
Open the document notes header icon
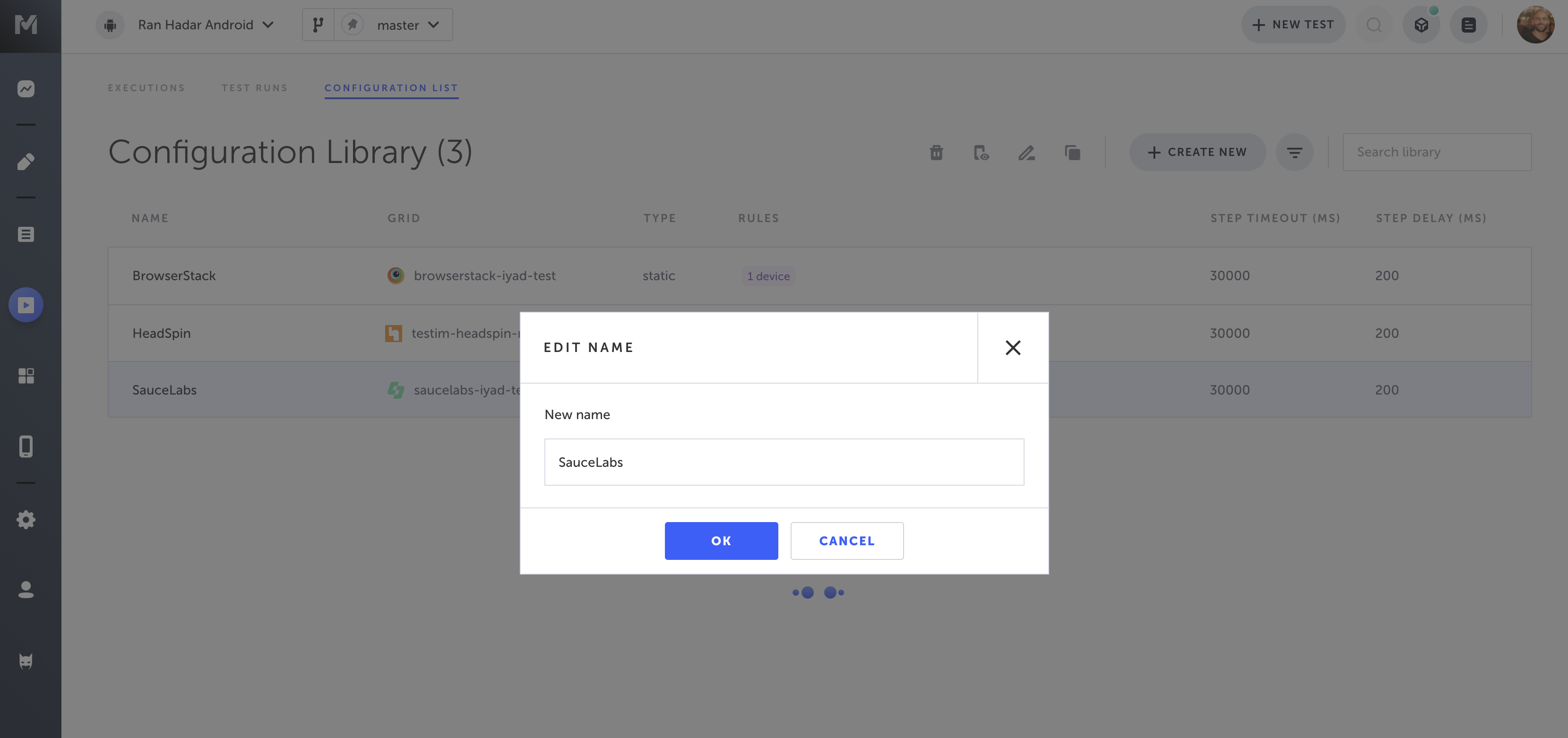coord(1468,25)
